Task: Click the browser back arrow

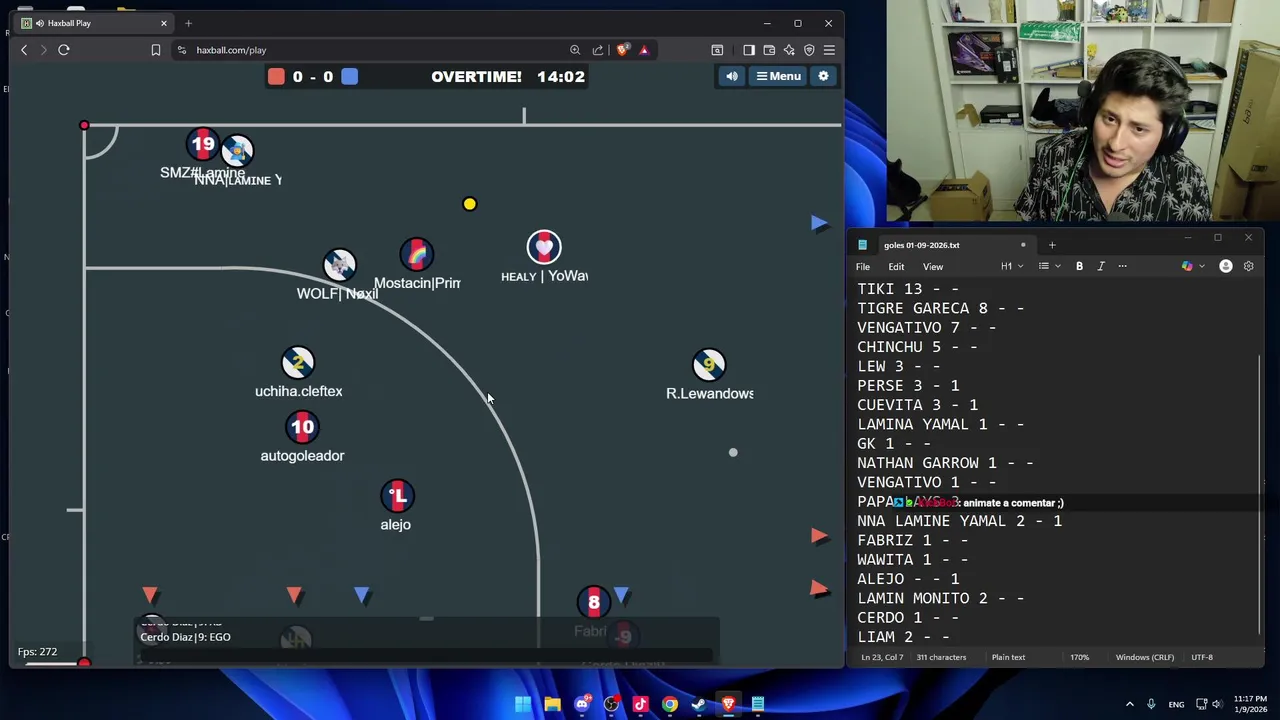Action: click(24, 50)
